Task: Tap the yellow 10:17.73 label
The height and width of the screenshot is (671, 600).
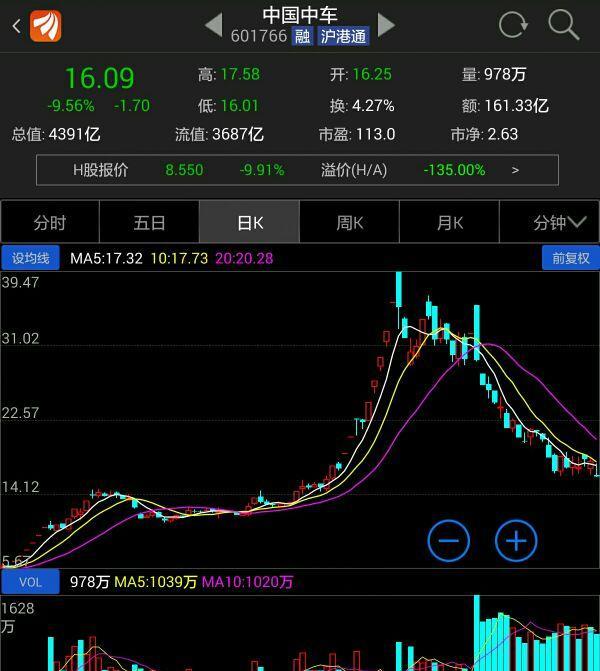Action: 179,258
